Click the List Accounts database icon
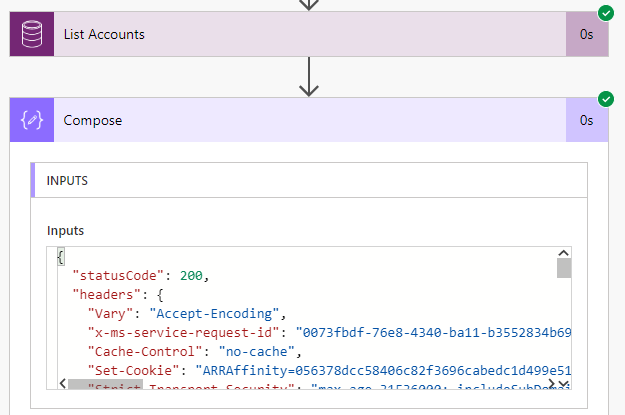 [x=32, y=34]
